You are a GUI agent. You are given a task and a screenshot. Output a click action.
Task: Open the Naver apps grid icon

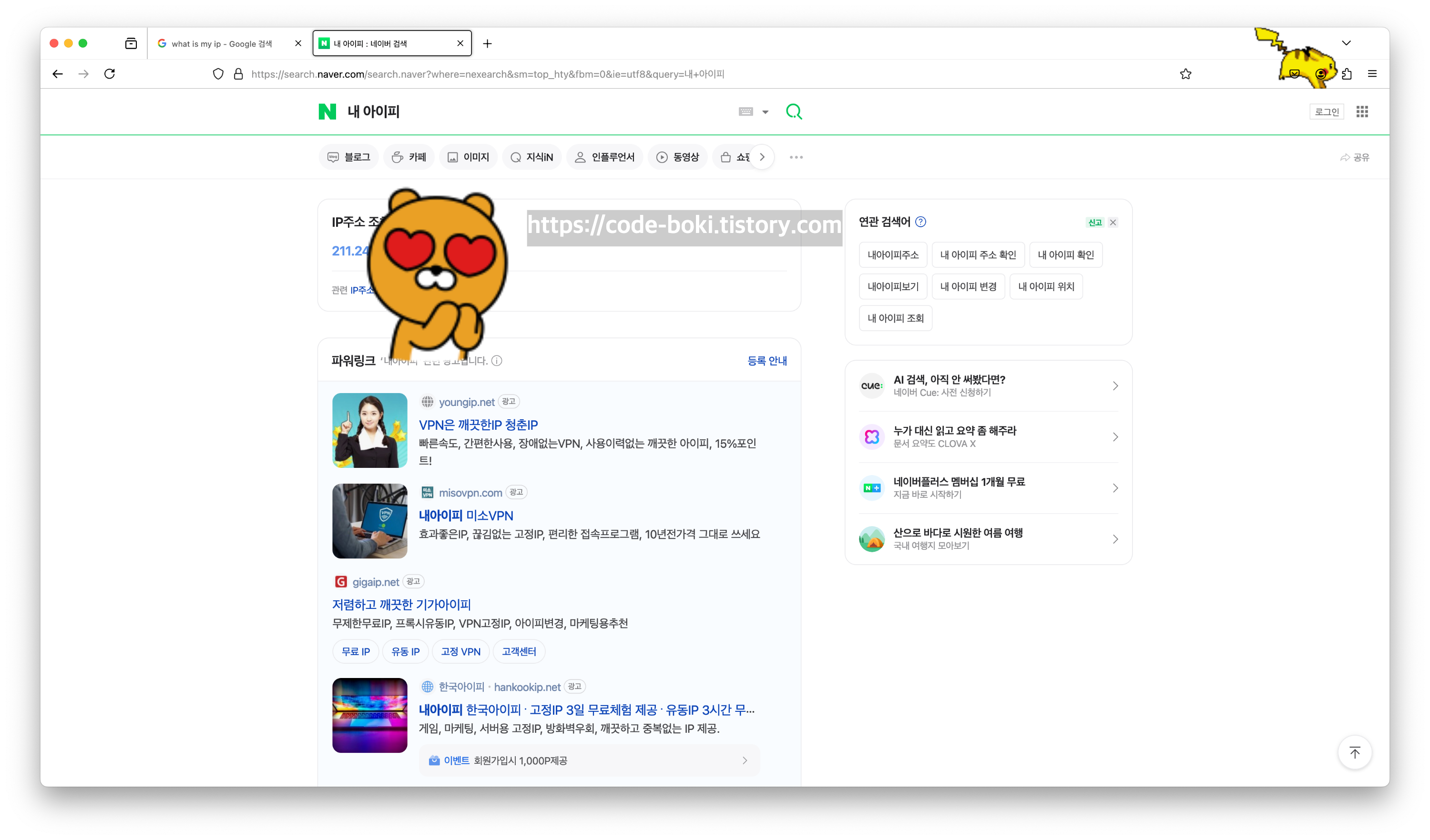pos(1362,112)
